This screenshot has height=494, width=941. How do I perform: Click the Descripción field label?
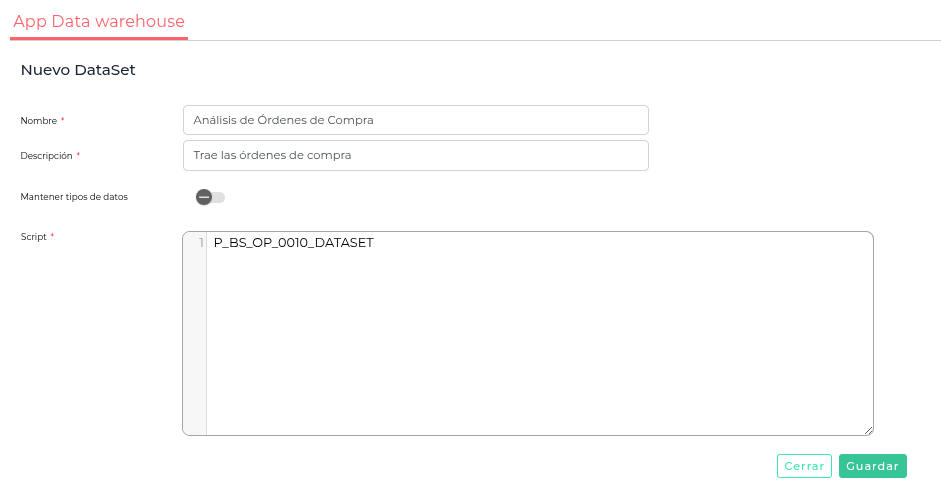[x=46, y=156]
